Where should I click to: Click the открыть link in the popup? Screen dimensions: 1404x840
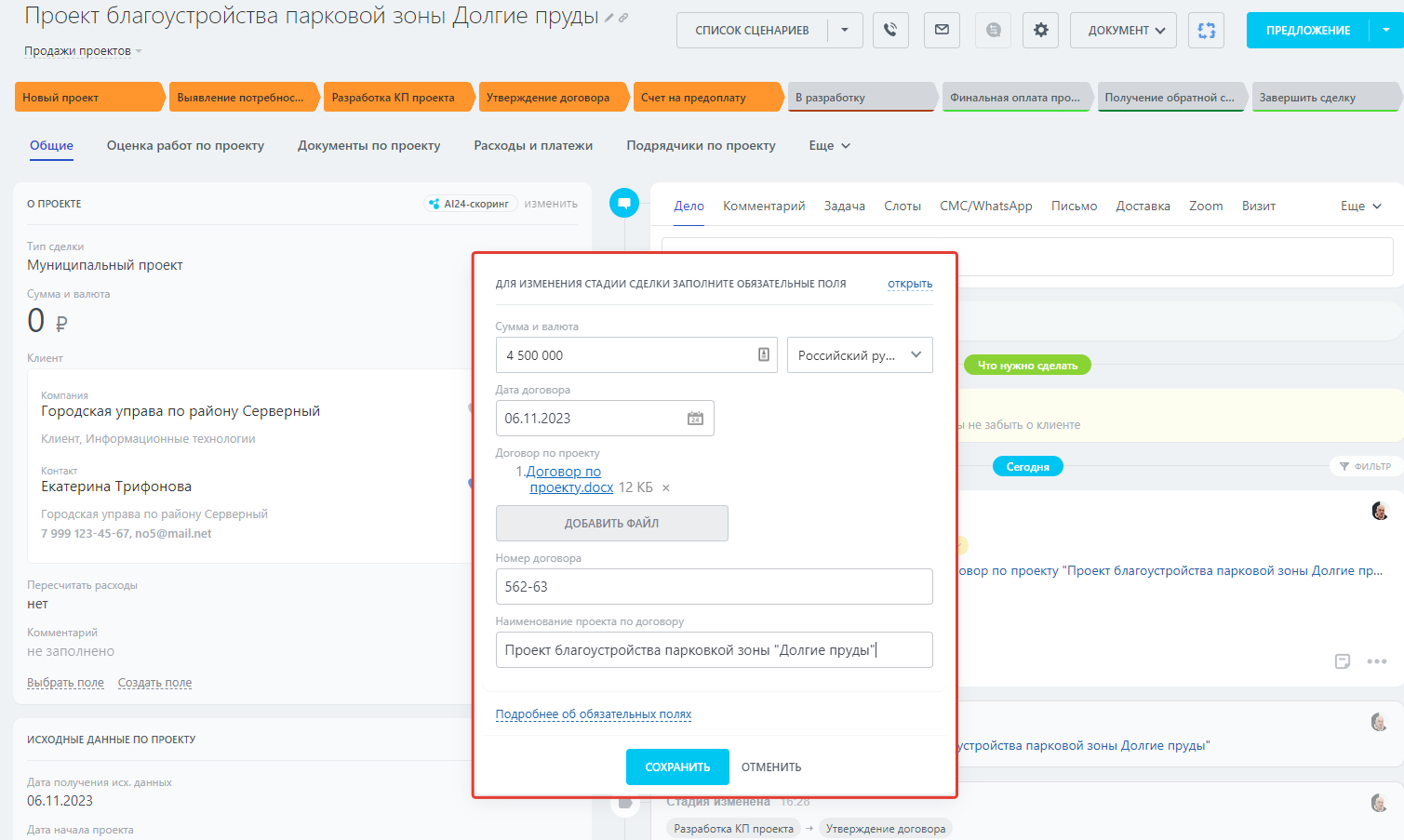[910, 284]
